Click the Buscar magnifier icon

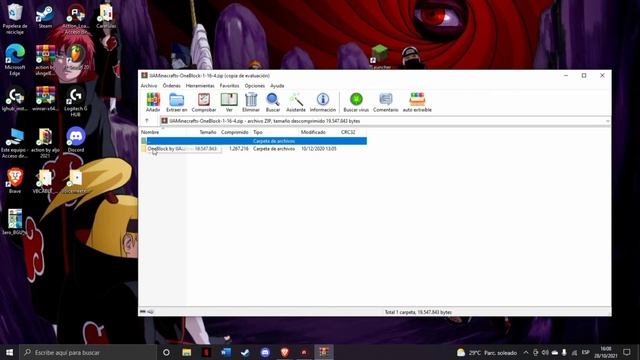[273, 102]
